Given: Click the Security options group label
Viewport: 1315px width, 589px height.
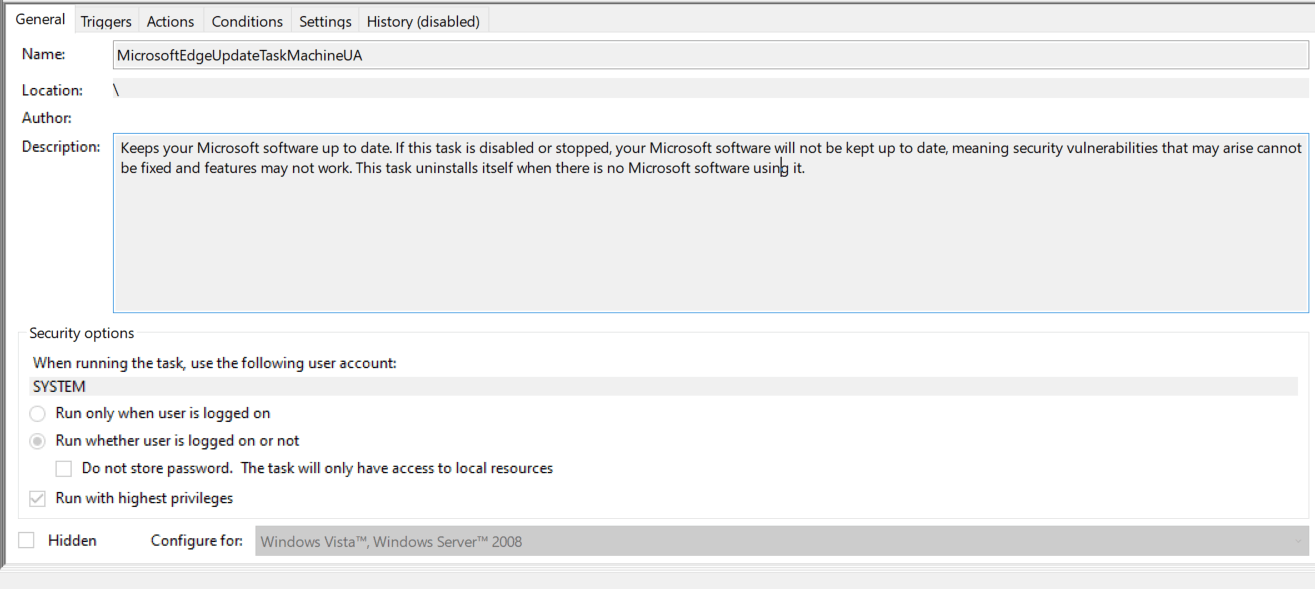Looking at the screenshot, I should pyautogui.click(x=82, y=333).
